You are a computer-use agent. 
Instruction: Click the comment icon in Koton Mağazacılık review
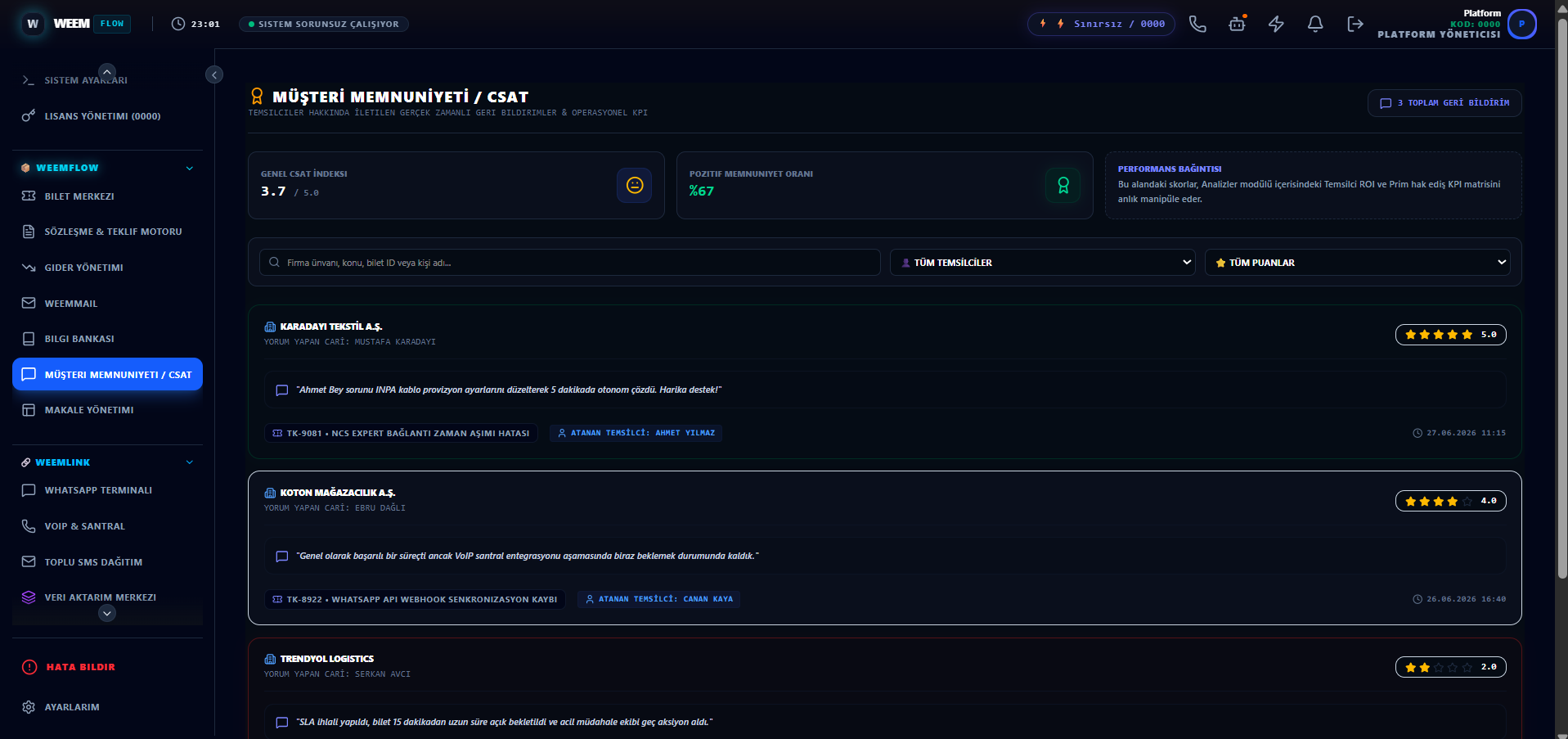(x=282, y=557)
